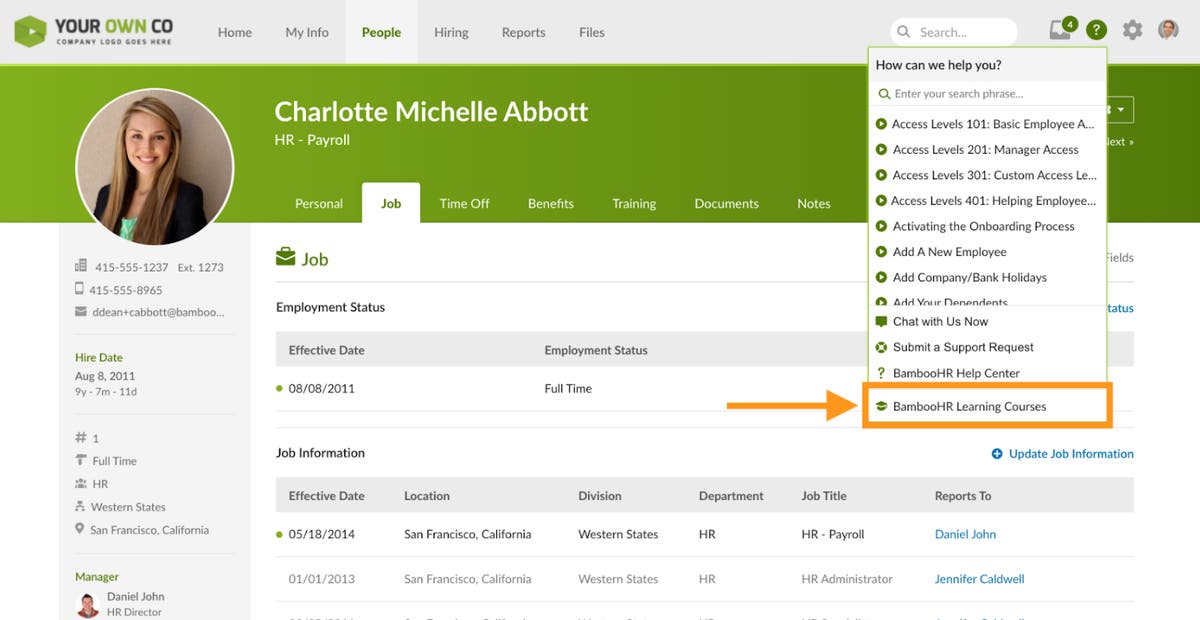Select Submit a Support Request
This screenshot has width=1200, height=620.
[962, 347]
